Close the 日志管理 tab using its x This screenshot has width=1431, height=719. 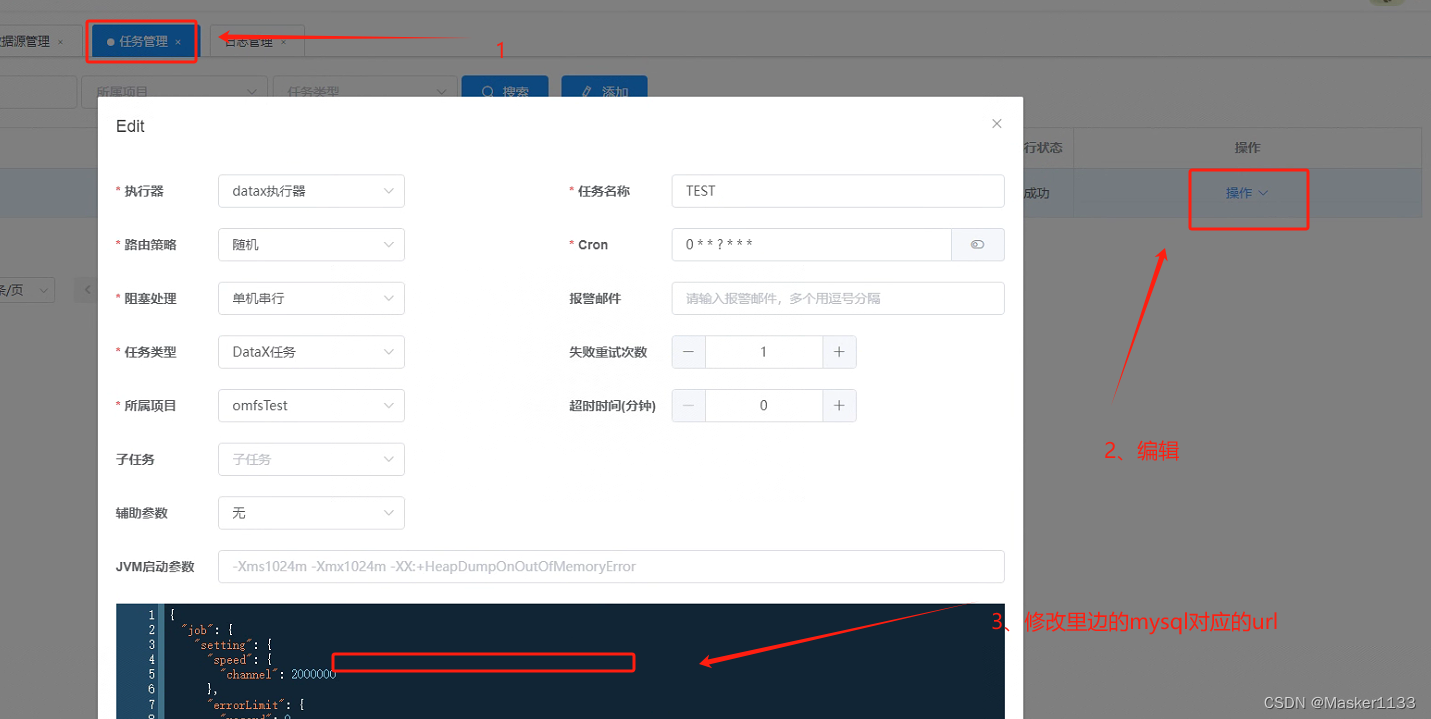(283, 42)
